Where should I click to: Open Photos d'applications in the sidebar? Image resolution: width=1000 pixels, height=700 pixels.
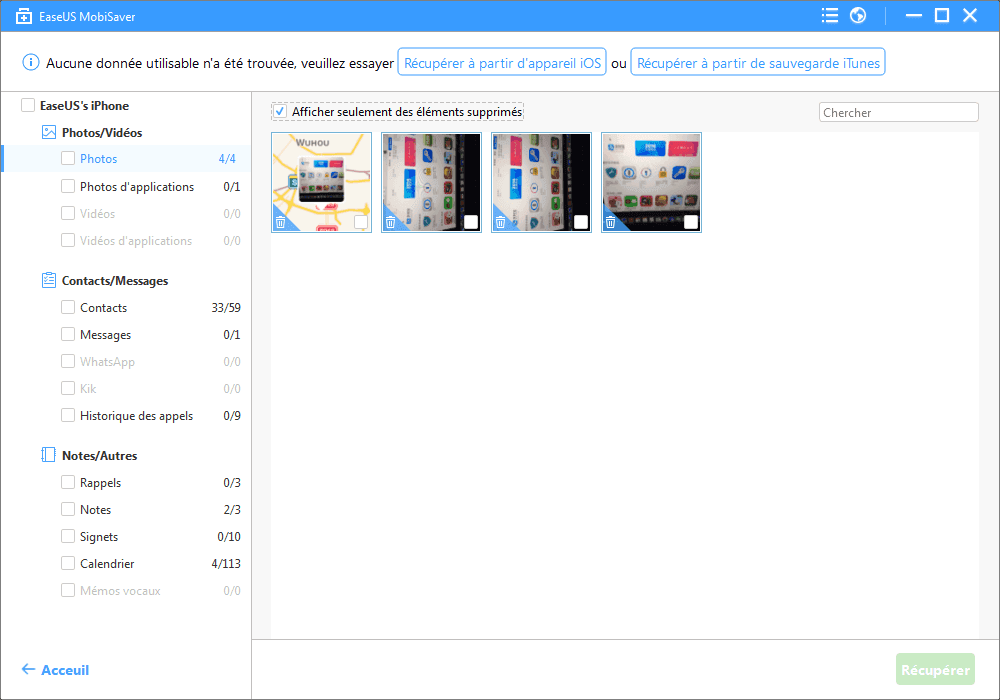pos(137,186)
